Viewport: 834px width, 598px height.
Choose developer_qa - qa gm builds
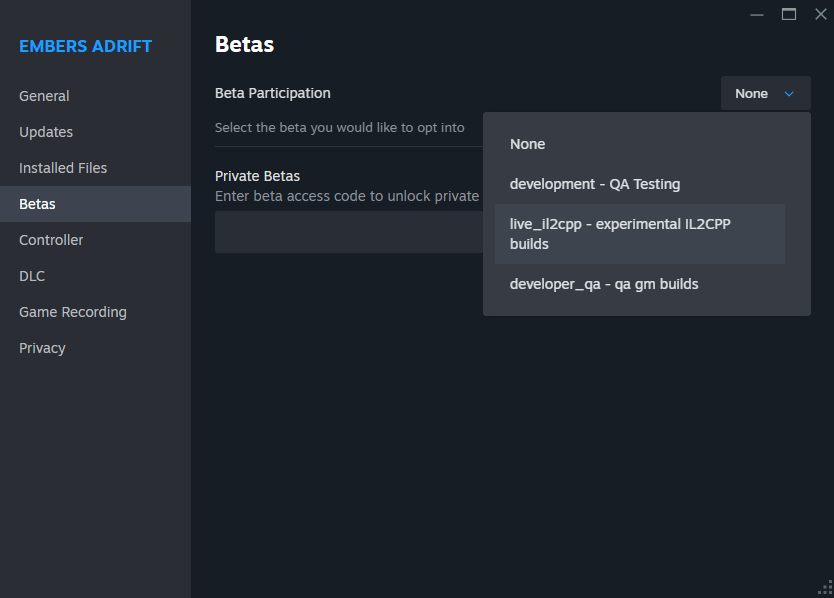604,284
